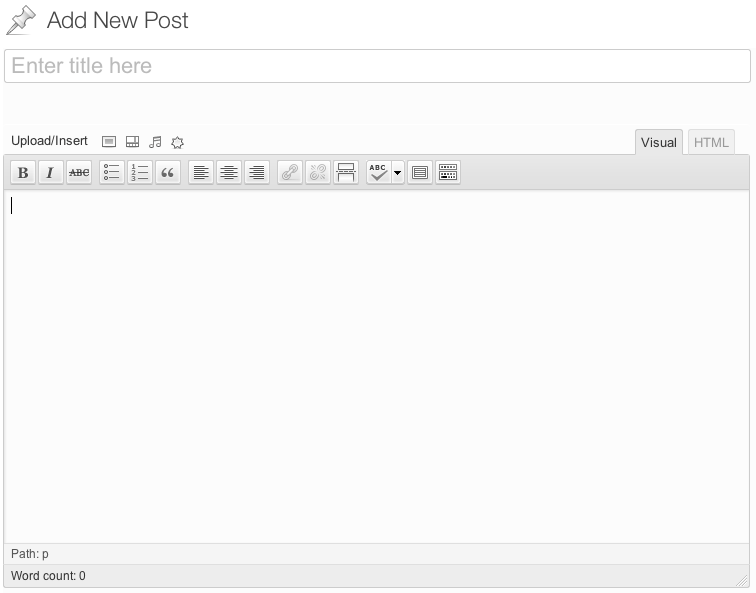Image resolution: width=756 pixels, height=593 pixels.
Task: Click the insert link icon
Action: tap(290, 173)
